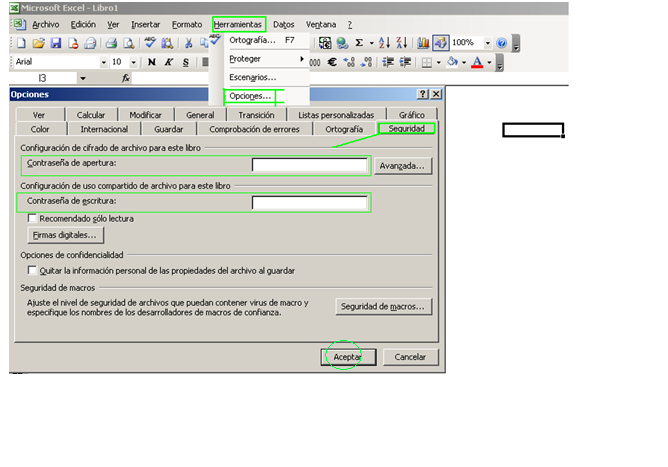Open the Herramientas menu

[x=238, y=25]
